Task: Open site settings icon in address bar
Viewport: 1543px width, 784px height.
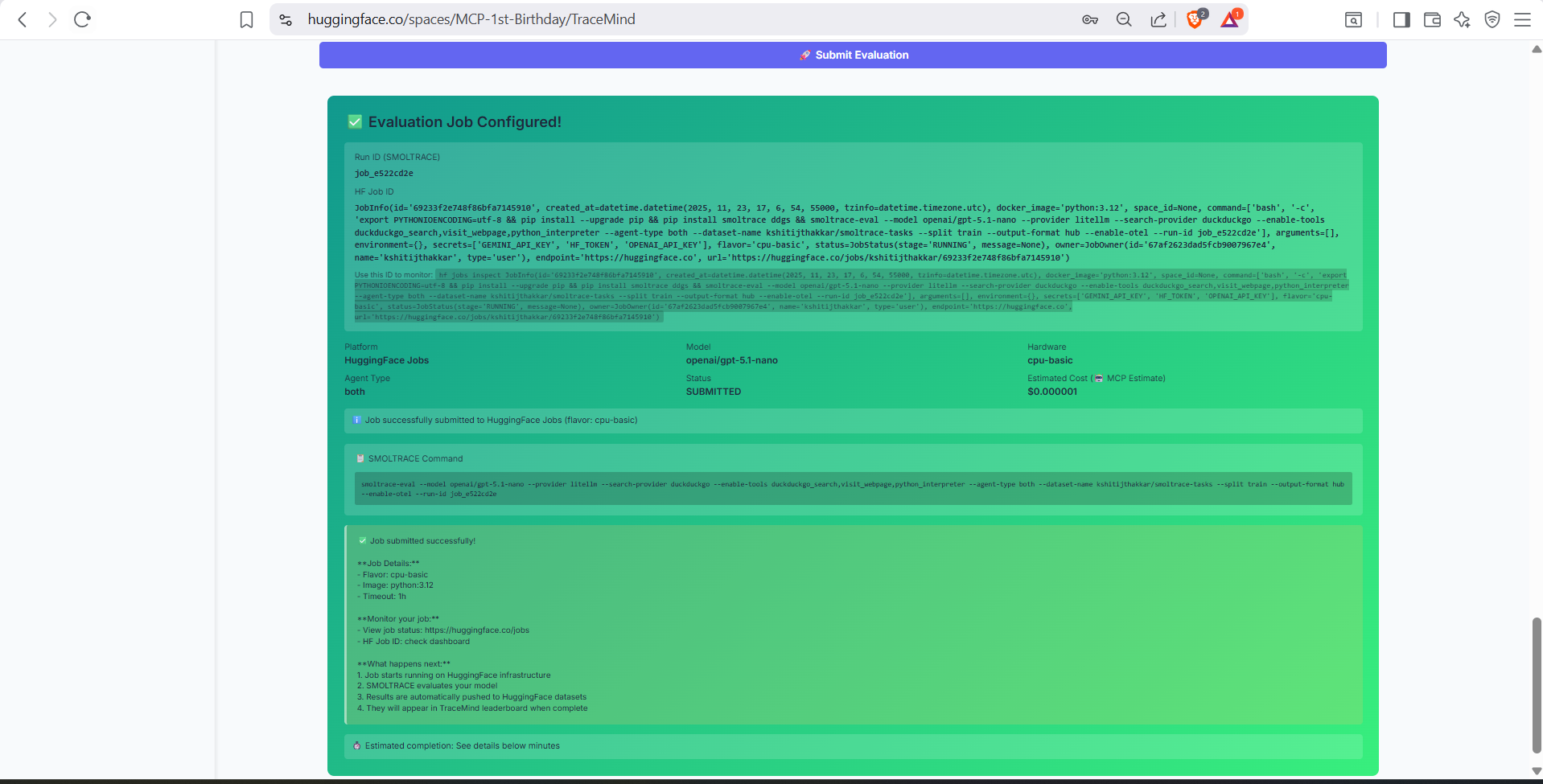Action: [x=286, y=19]
